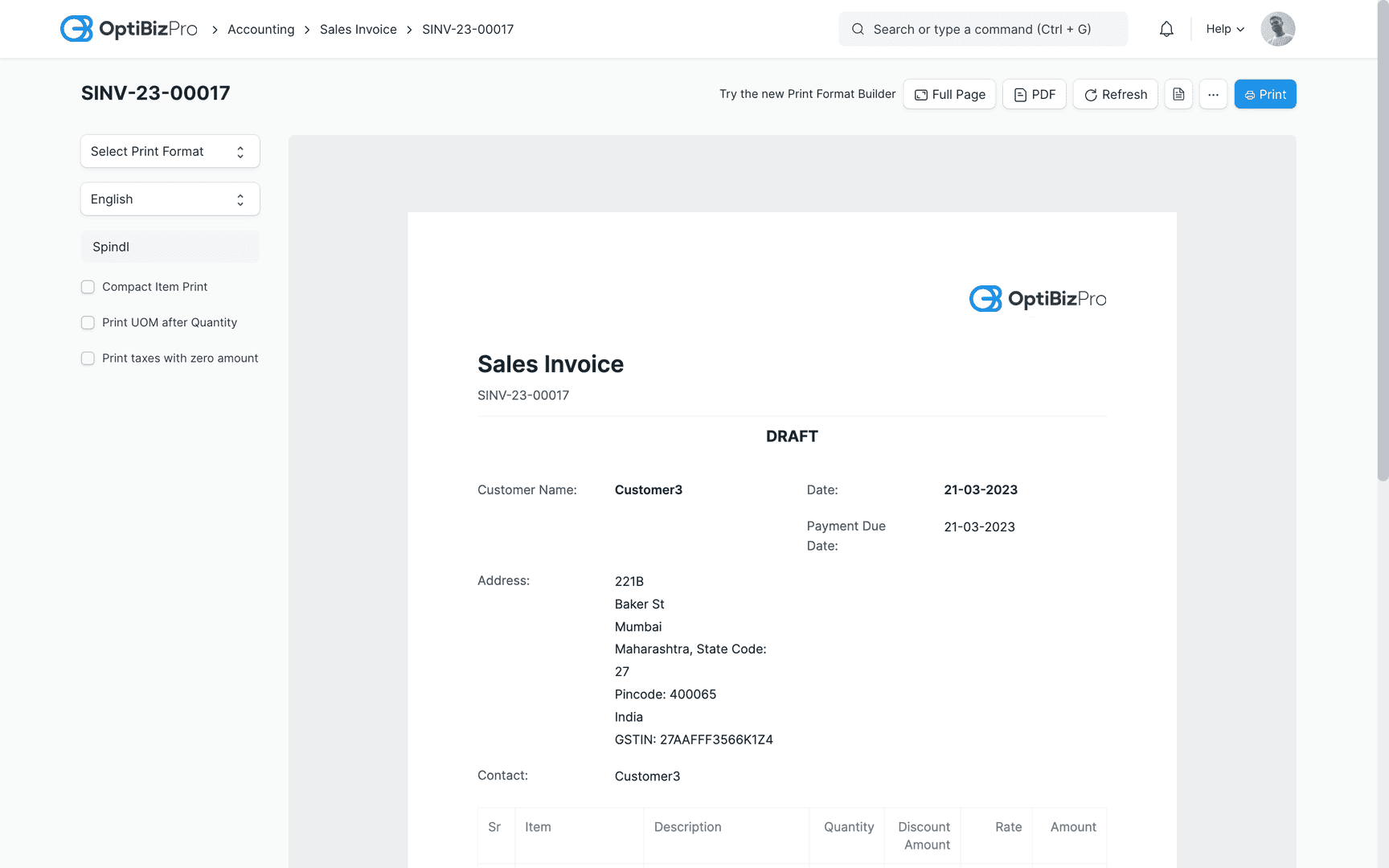1389x868 pixels.
Task: Navigate to Accounting via breadcrumb
Action: (260, 29)
